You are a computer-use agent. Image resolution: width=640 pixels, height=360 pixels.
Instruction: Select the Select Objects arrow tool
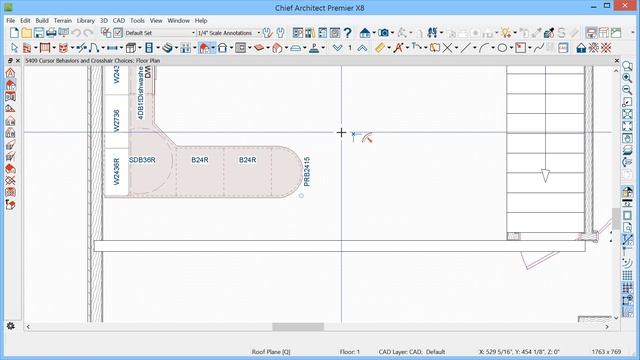14,48
